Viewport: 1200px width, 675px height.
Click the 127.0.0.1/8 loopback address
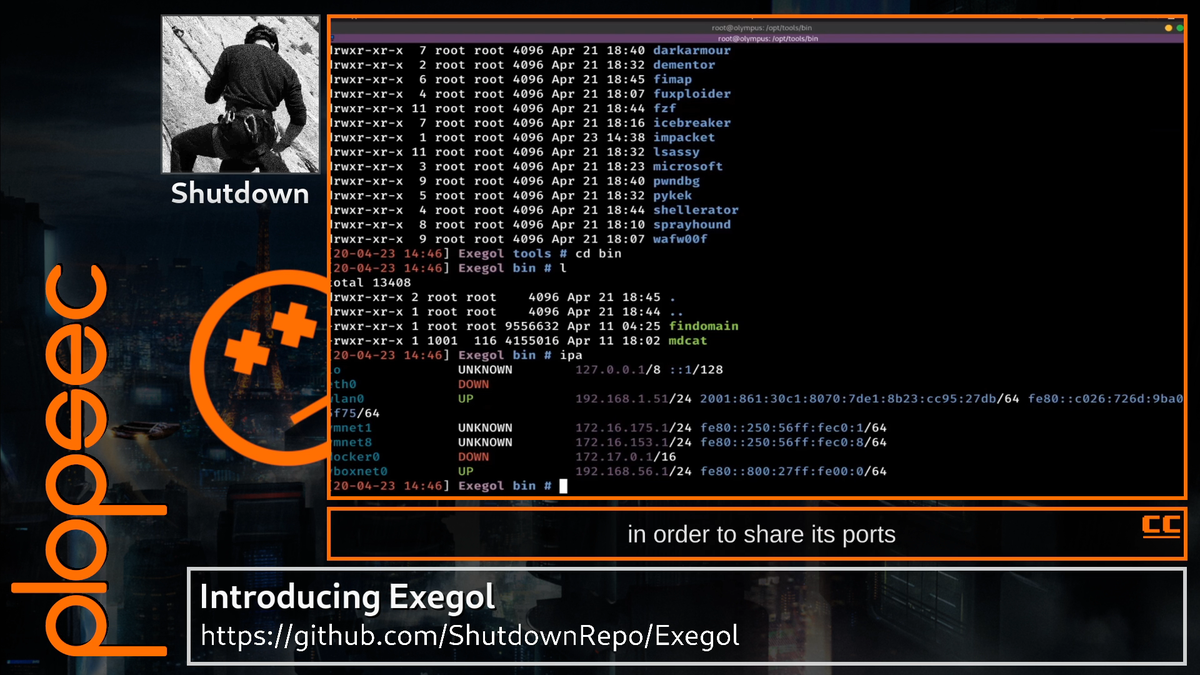[x=618, y=370]
